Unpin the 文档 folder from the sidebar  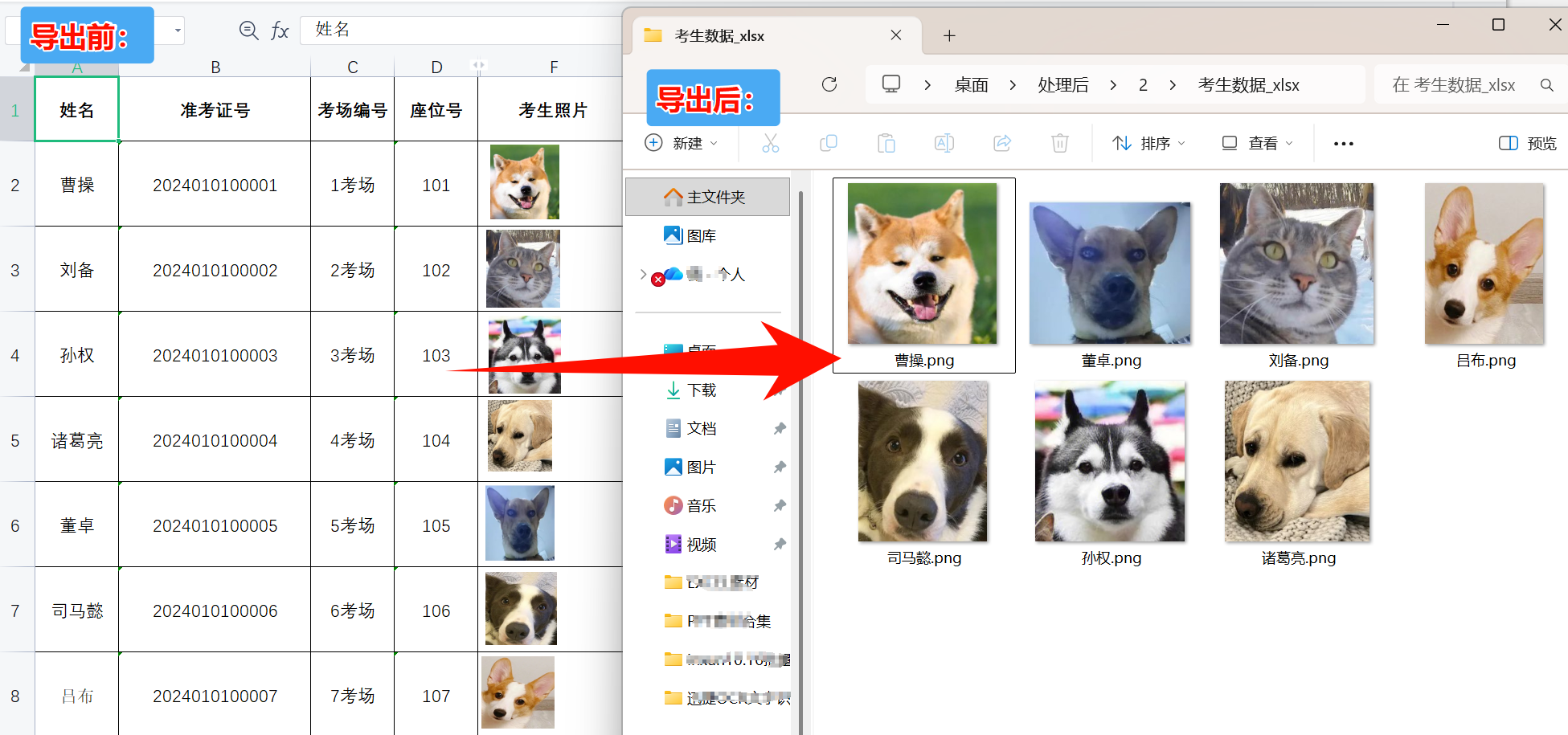point(779,428)
